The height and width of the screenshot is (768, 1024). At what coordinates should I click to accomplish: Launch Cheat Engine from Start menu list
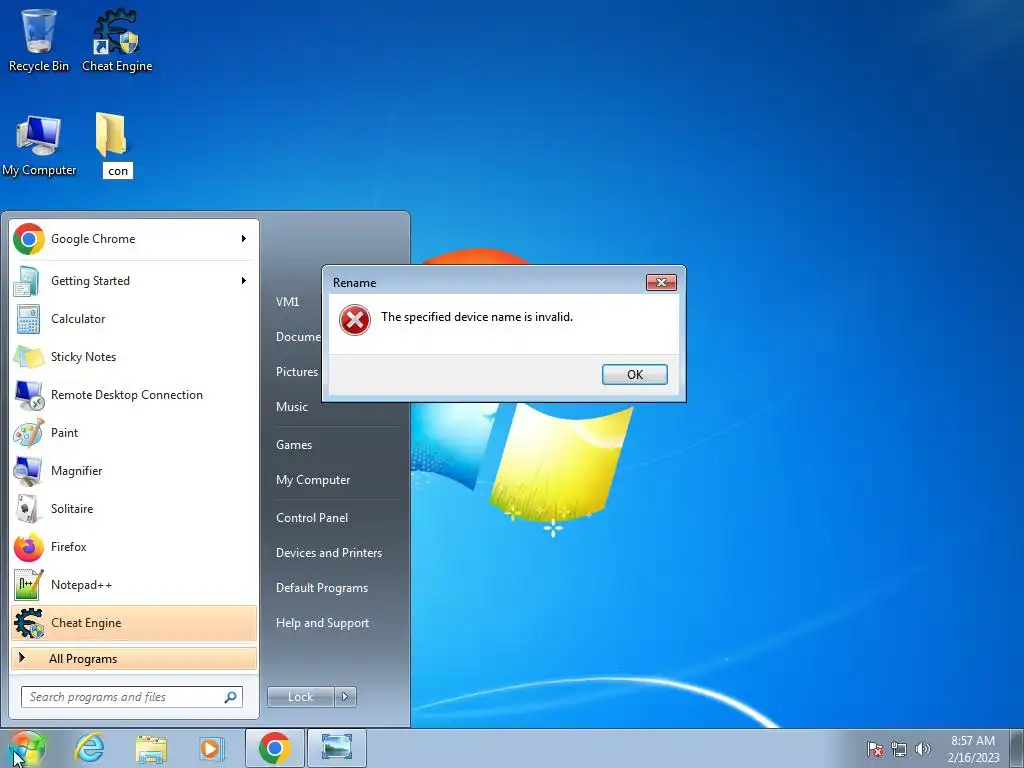tap(134, 623)
